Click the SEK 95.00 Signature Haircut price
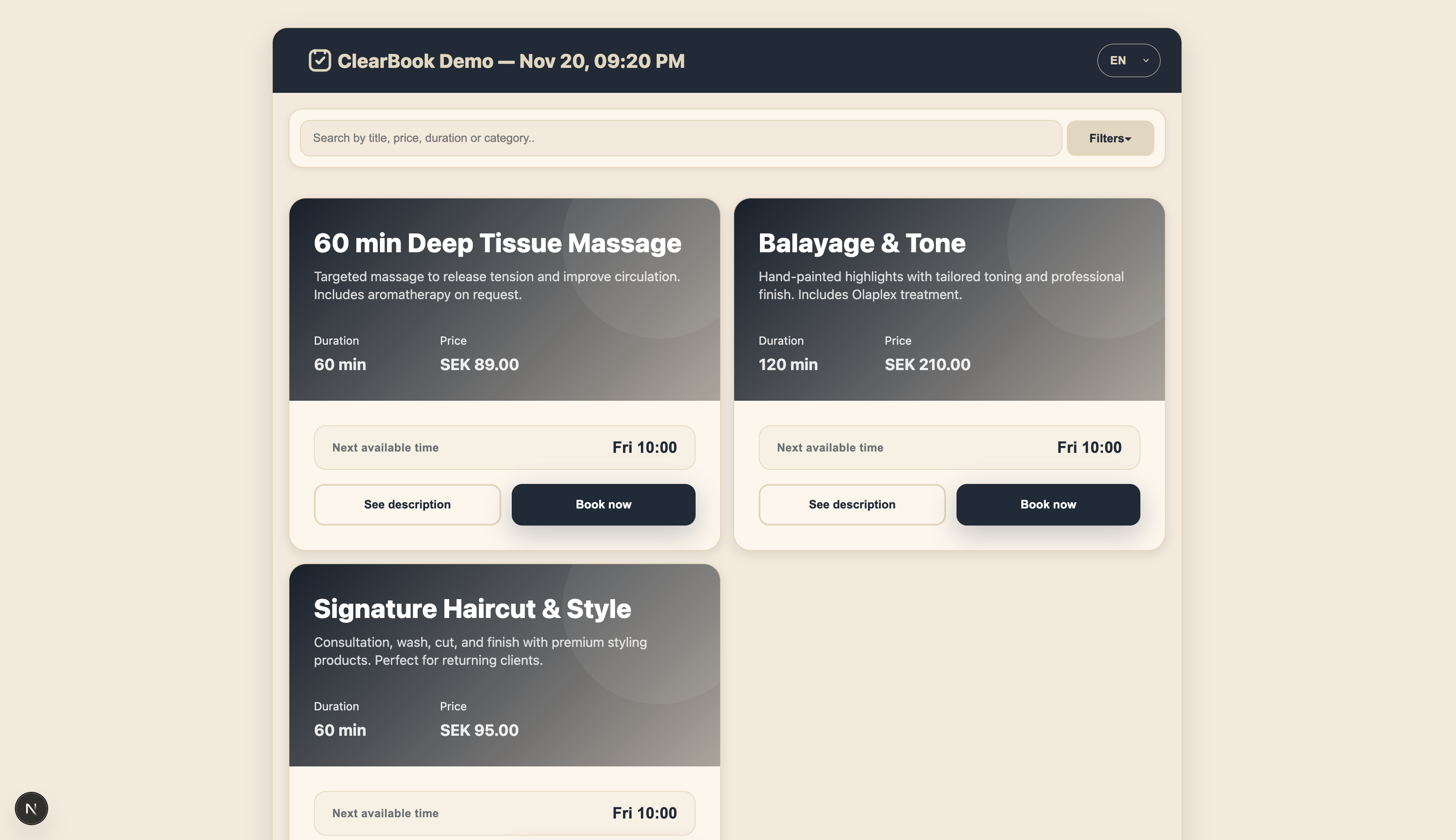This screenshot has height=840, width=1456. (x=478, y=731)
